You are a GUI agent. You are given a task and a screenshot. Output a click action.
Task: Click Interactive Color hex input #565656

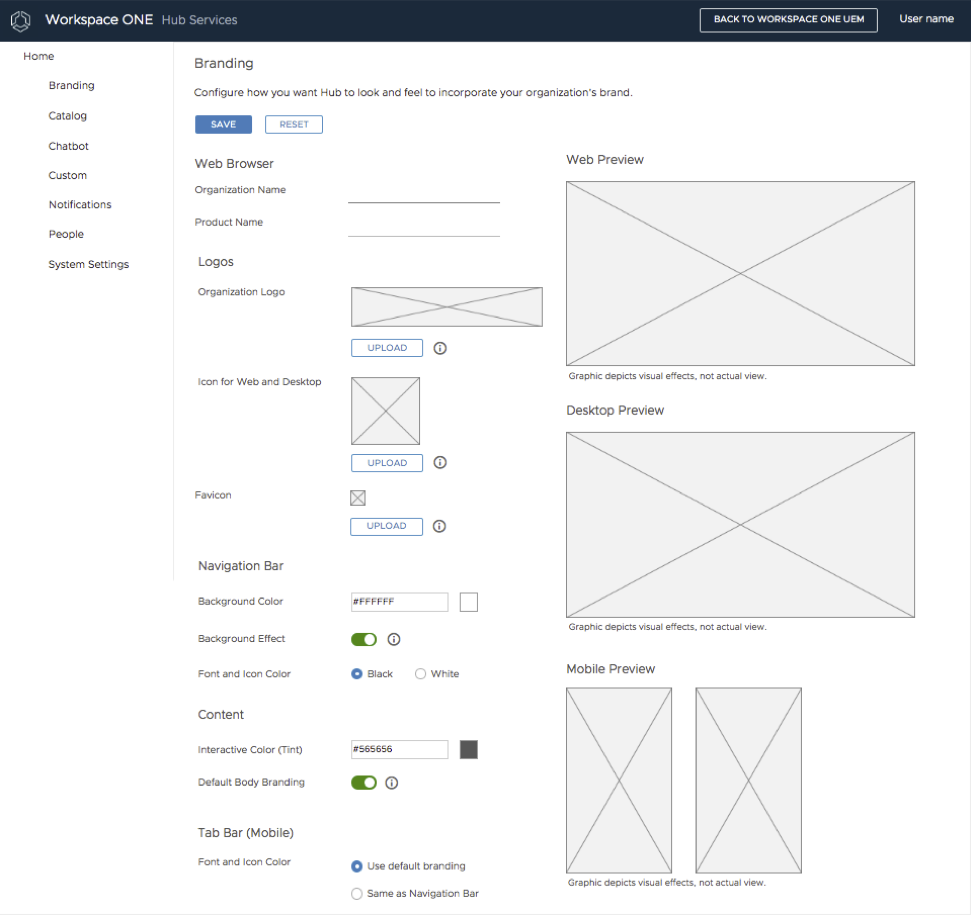coord(400,750)
